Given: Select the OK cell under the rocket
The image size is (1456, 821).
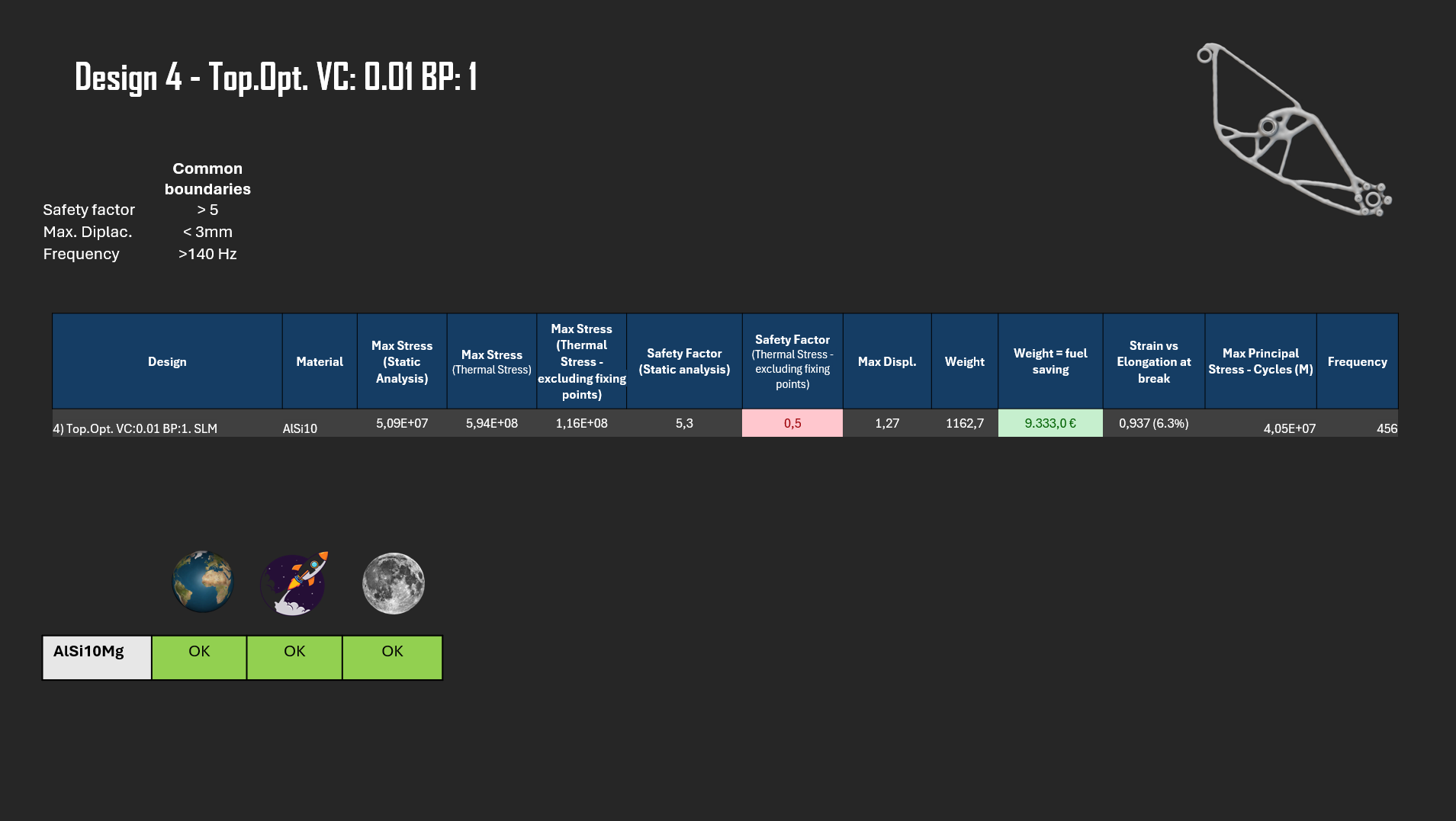Looking at the screenshot, I should [294, 657].
